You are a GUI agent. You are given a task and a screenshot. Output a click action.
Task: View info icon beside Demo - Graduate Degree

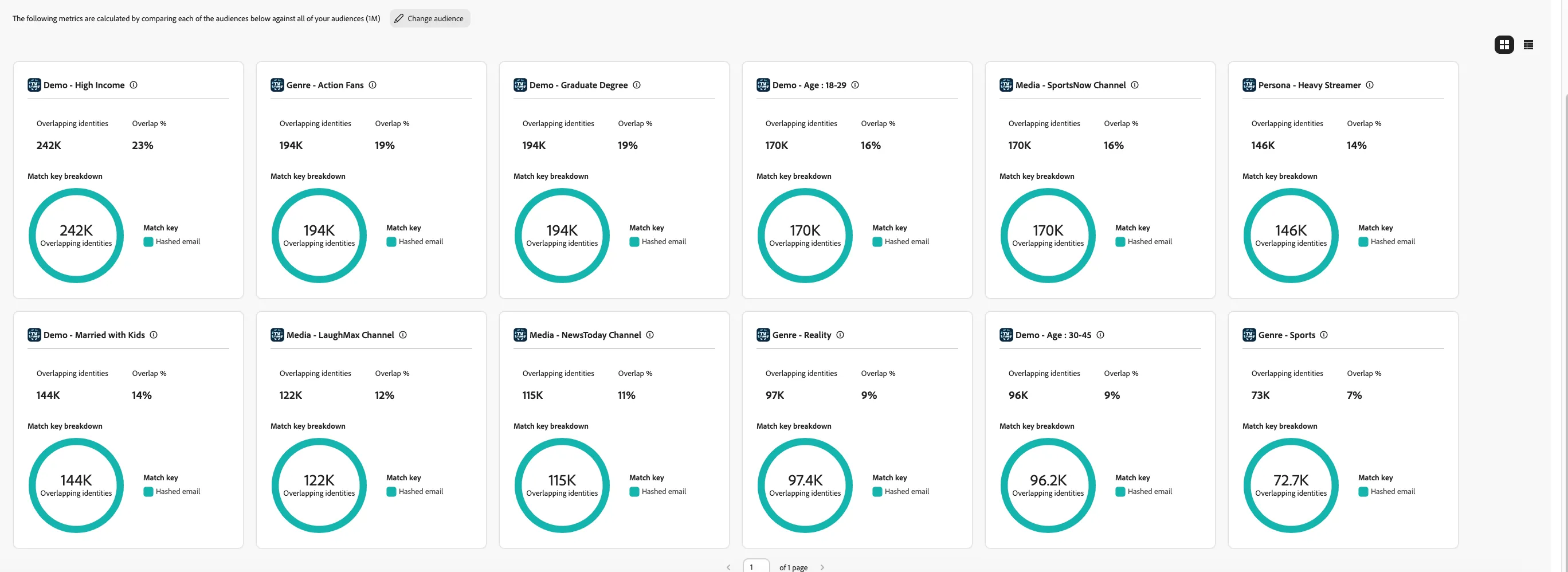637,85
